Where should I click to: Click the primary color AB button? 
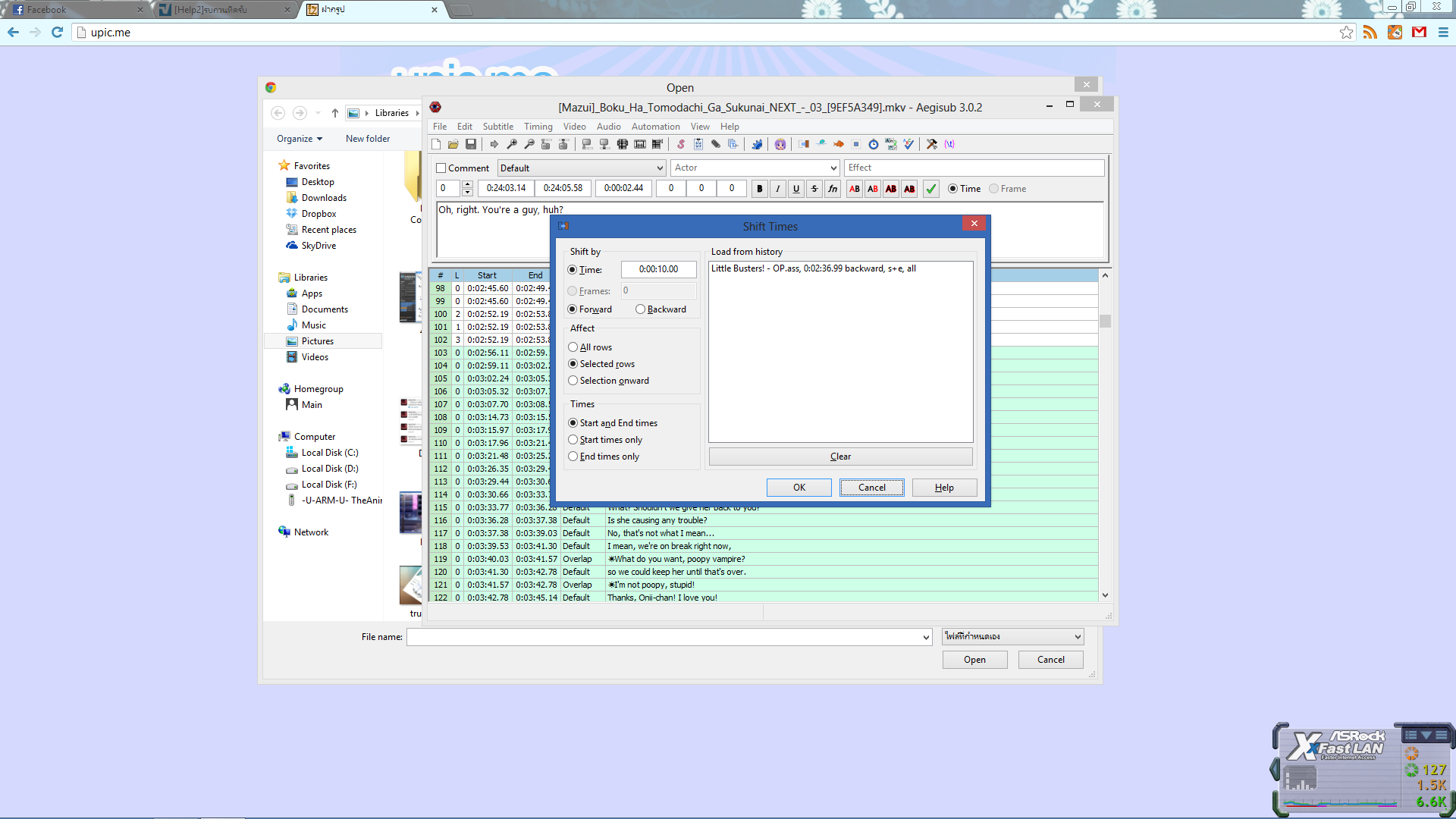click(x=855, y=189)
